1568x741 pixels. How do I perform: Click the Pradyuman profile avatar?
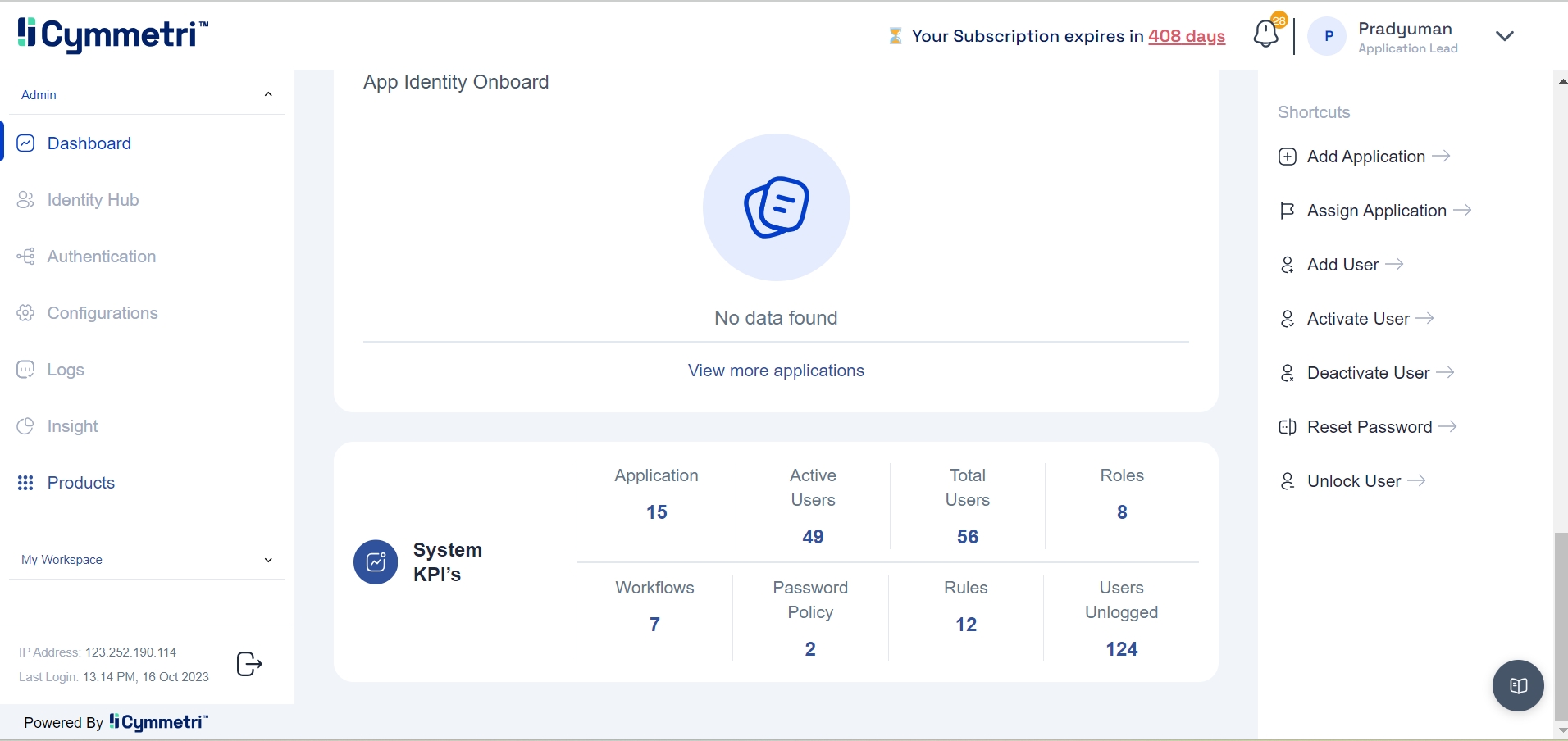pyautogui.click(x=1328, y=37)
